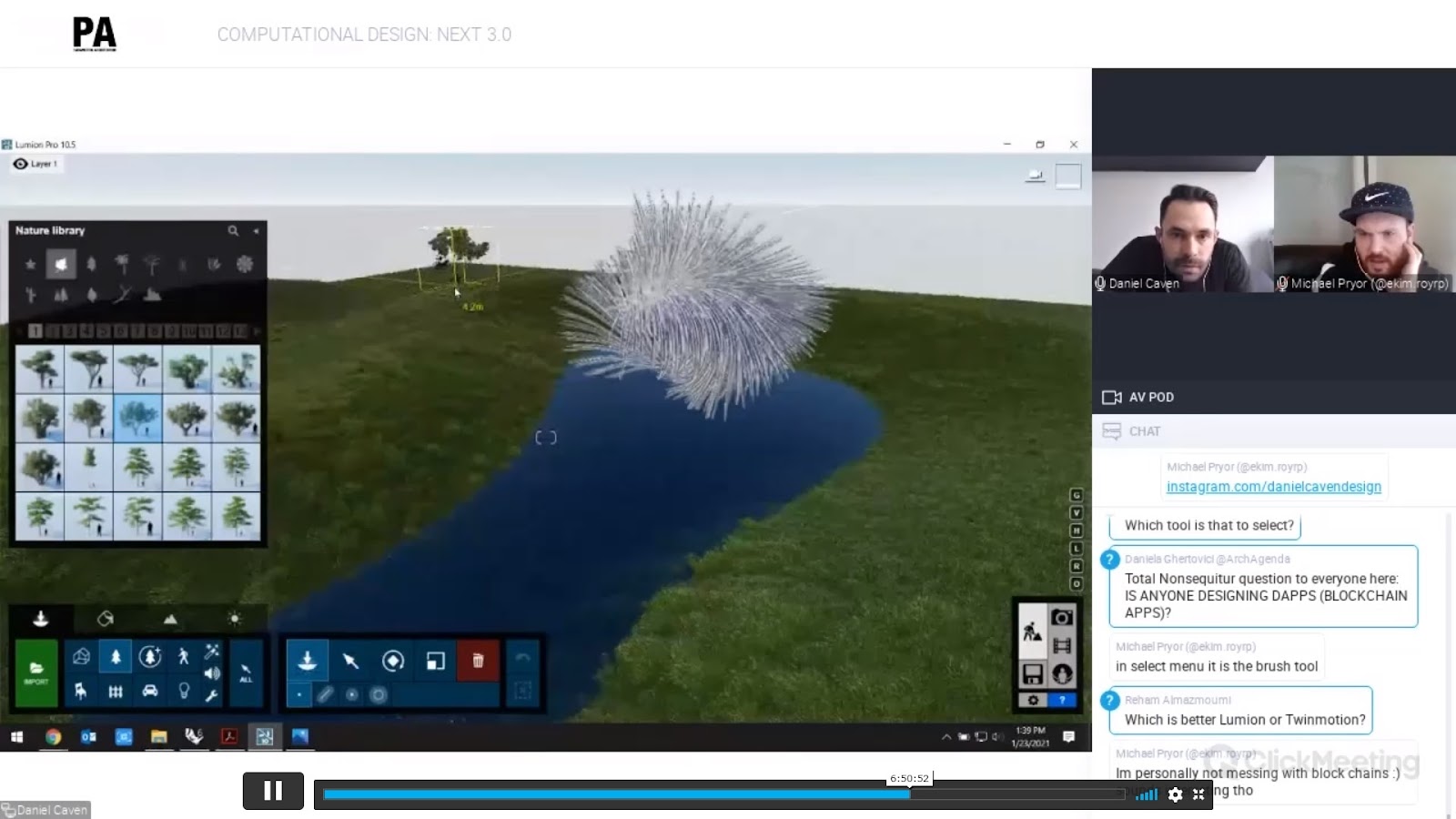Select the palm tree nature category
Screen dimensions: 1456x819
coord(122,264)
